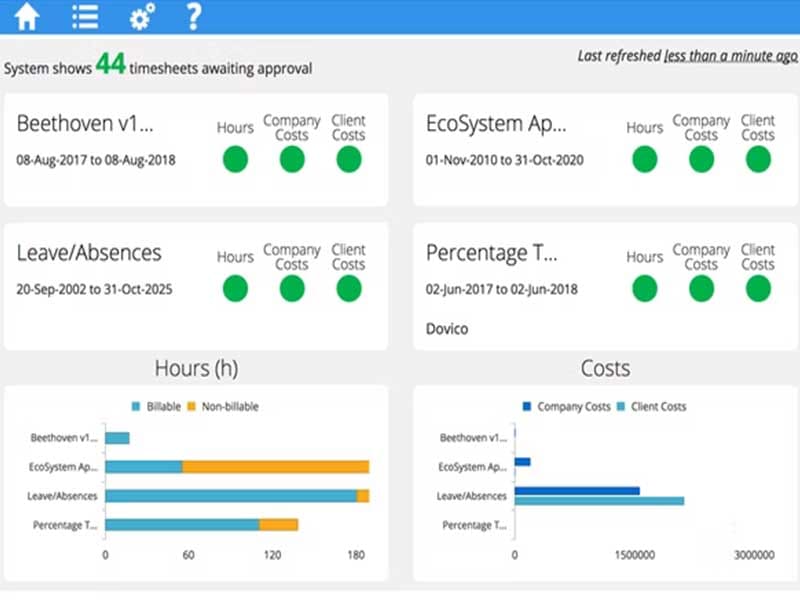Screen dimensions: 800x600
Task: Click the Company Costs indicator for EcoSystem Ap
Action: click(701, 158)
